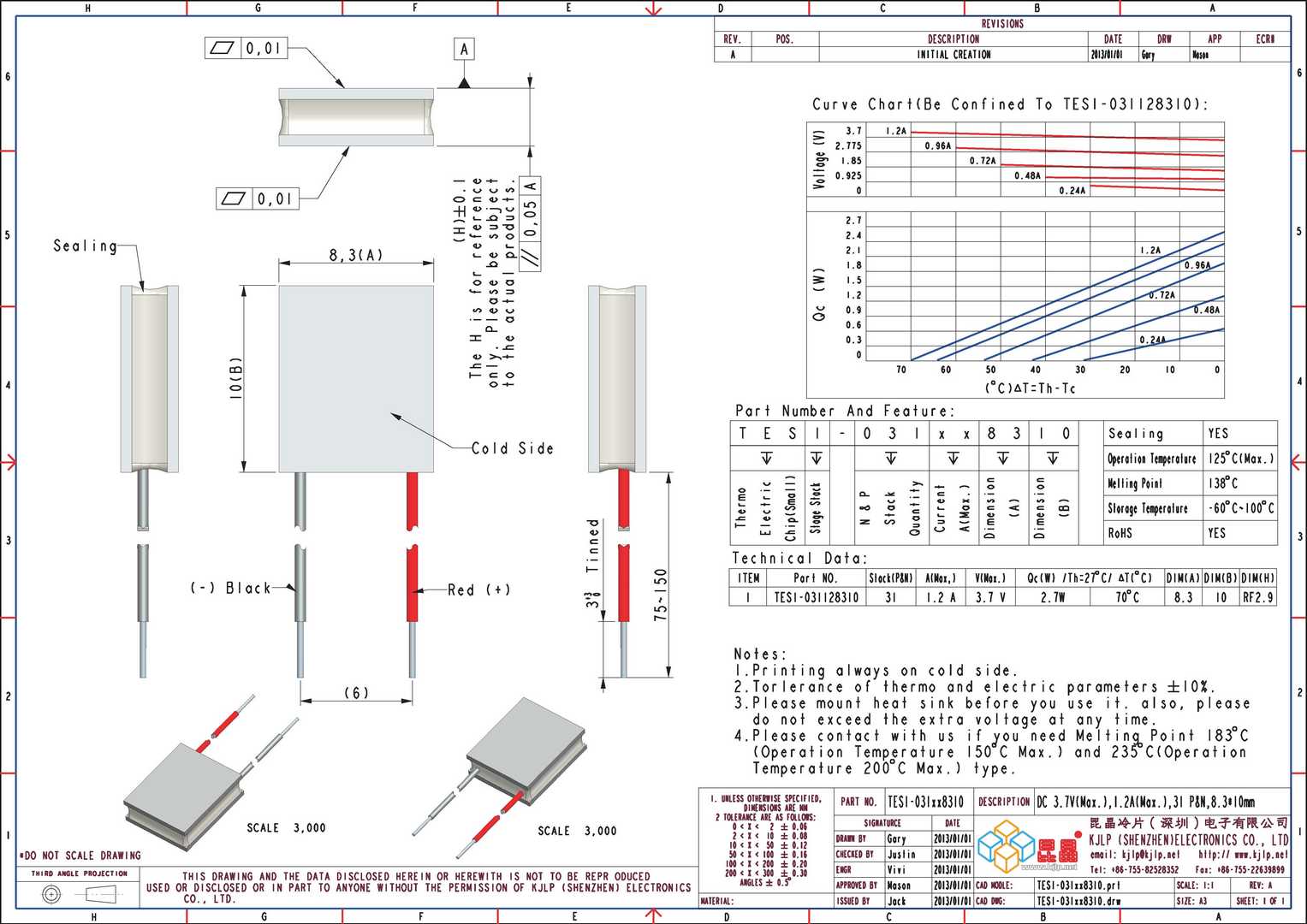Viewport: 1307px width, 924px height.
Task: Click the Fax: +86-755-22639899 number
Action: pyautogui.click(x=1239, y=869)
